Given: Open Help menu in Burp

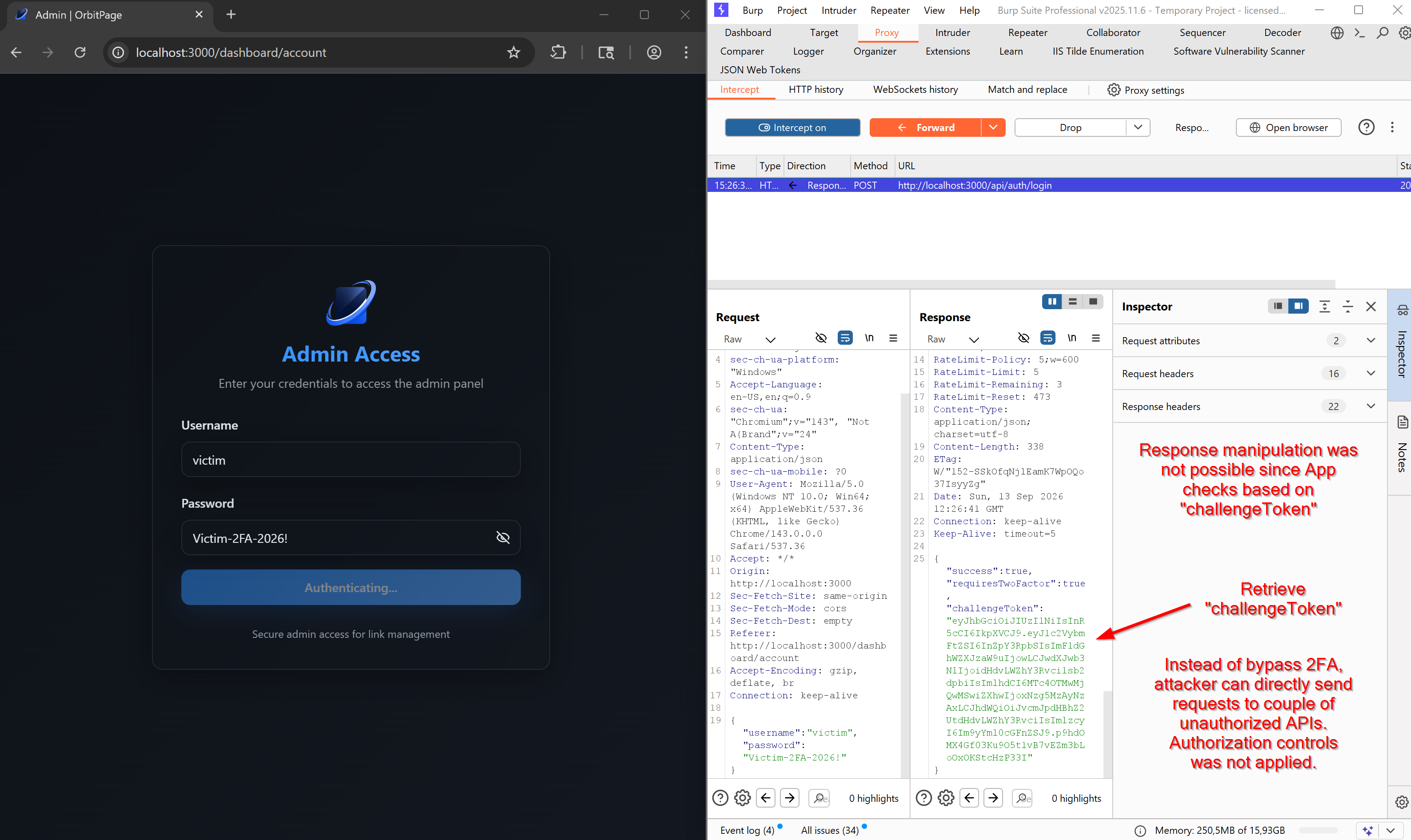Looking at the screenshot, I should coord(969,10).
